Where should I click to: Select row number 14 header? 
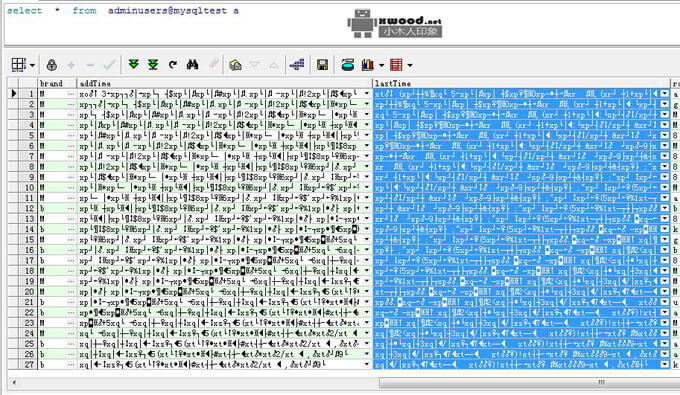tap(28, 229)
